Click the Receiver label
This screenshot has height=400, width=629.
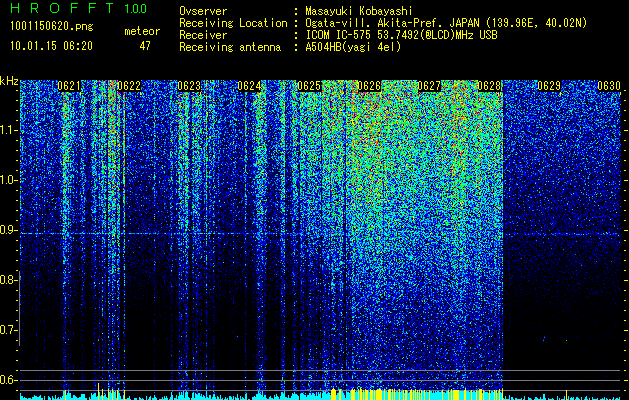[203, 35]
